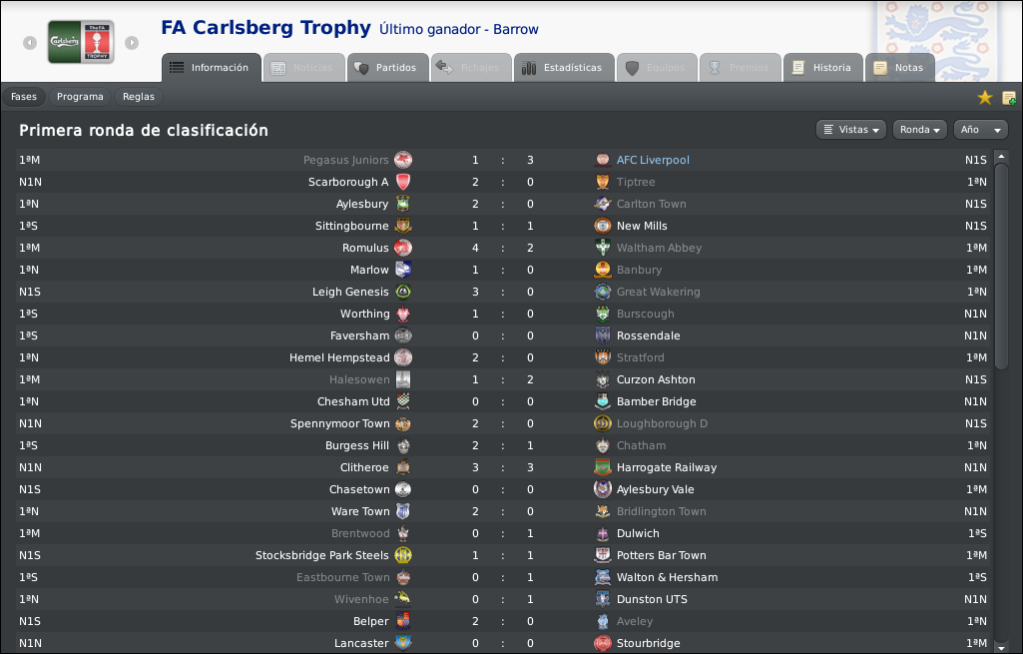Screen dimensions: 1023x654
Task: Go to previous competition with left arrow
Action: pos(30,42)
